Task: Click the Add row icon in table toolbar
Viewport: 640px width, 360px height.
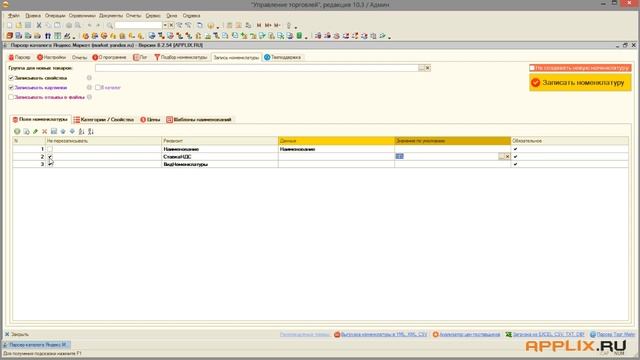Action: pyautogui.click(x=17, y=131)
